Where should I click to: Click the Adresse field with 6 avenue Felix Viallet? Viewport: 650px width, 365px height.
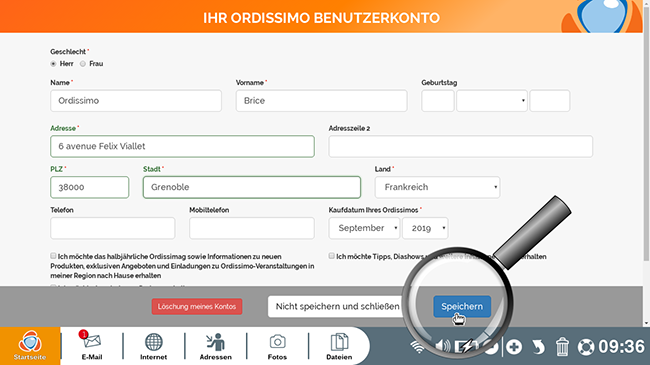182,146
